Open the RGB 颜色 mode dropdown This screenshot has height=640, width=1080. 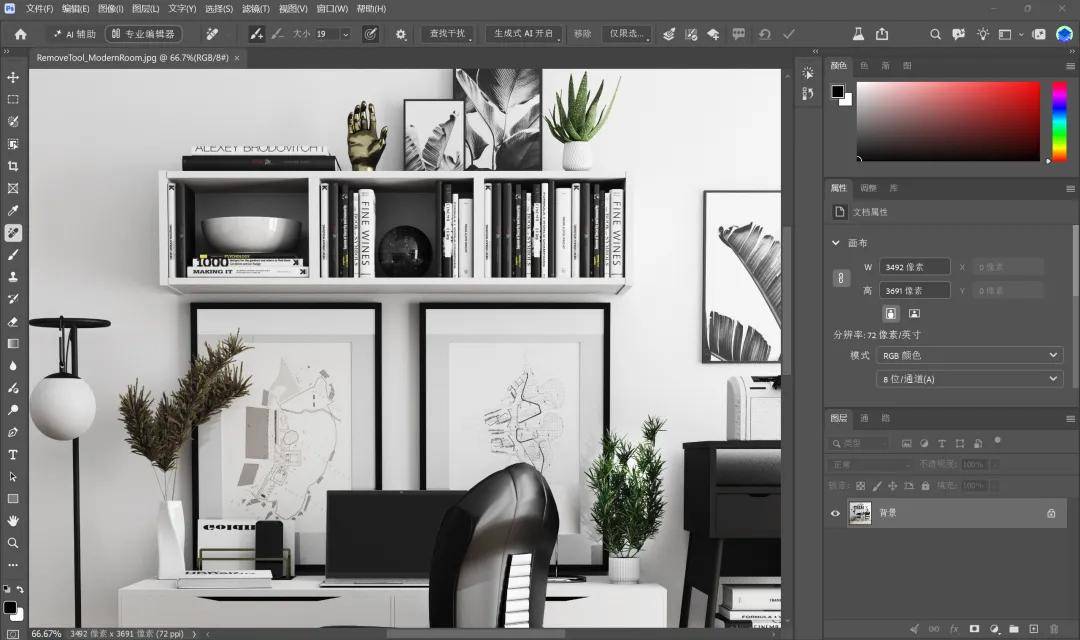969,355
